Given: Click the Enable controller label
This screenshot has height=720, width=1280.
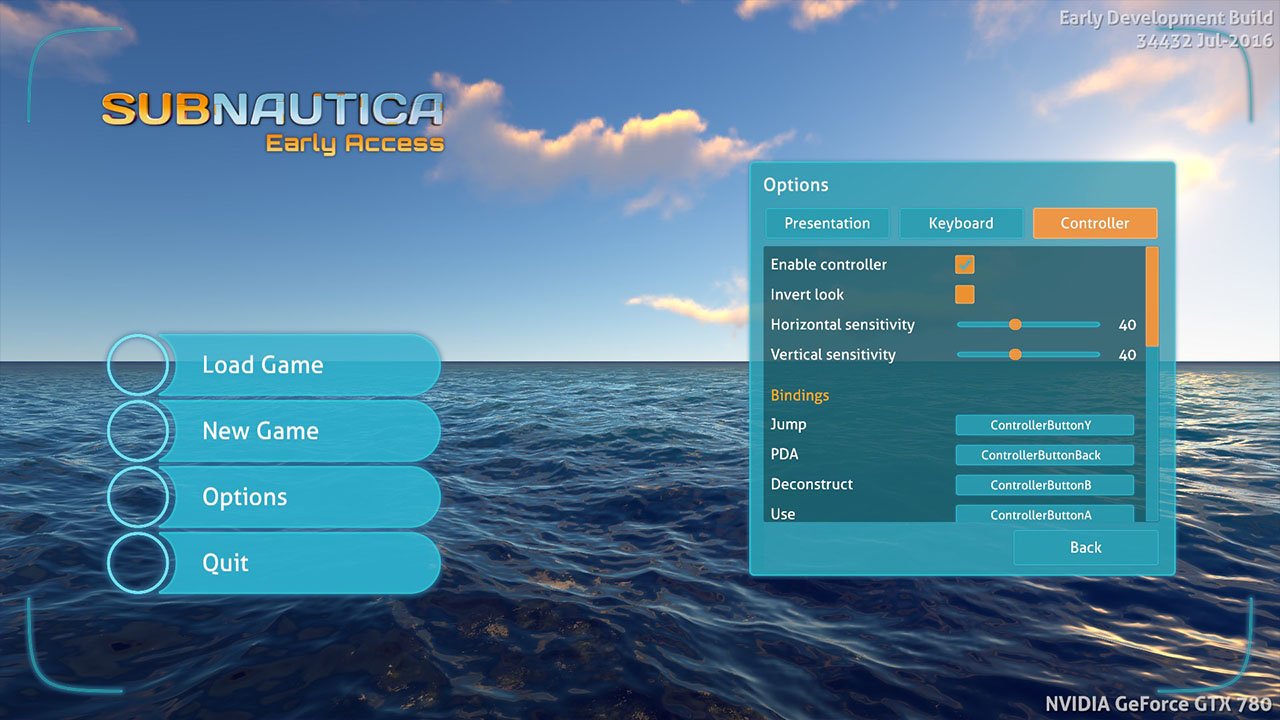Looking at the screenshot, I should (828, 265).
